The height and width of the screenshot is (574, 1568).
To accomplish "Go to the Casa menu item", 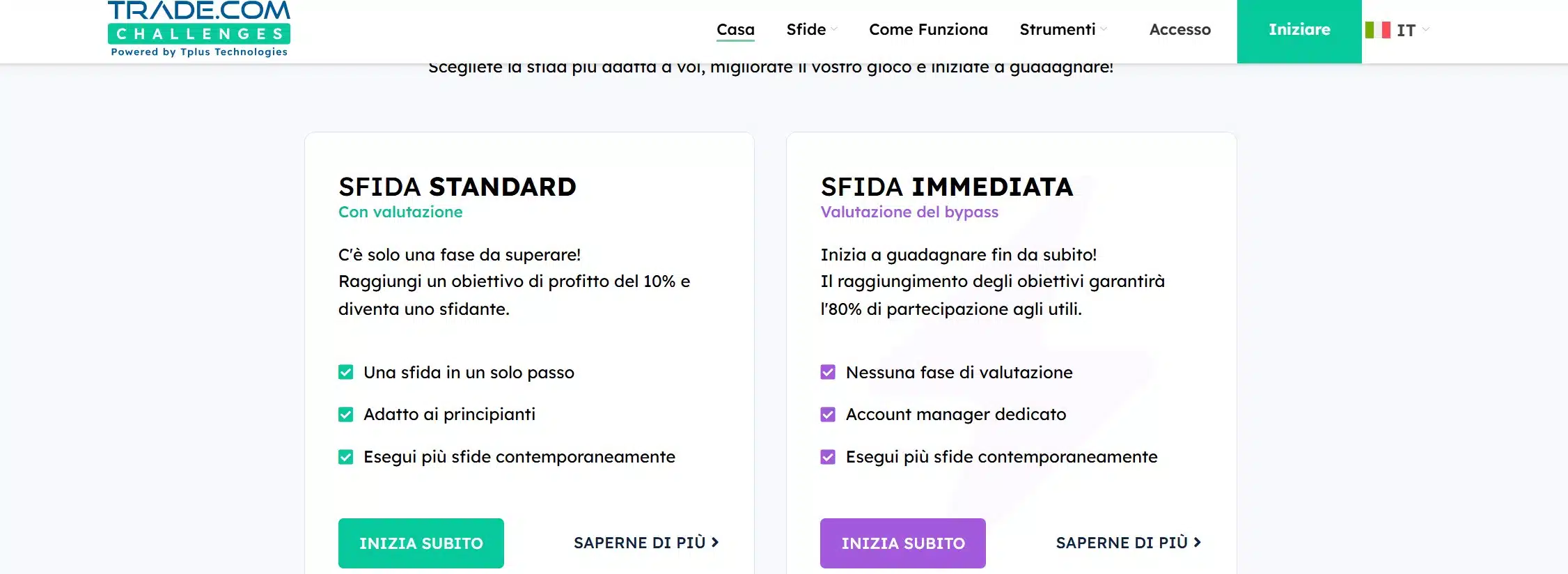I will tap(735, 29).
